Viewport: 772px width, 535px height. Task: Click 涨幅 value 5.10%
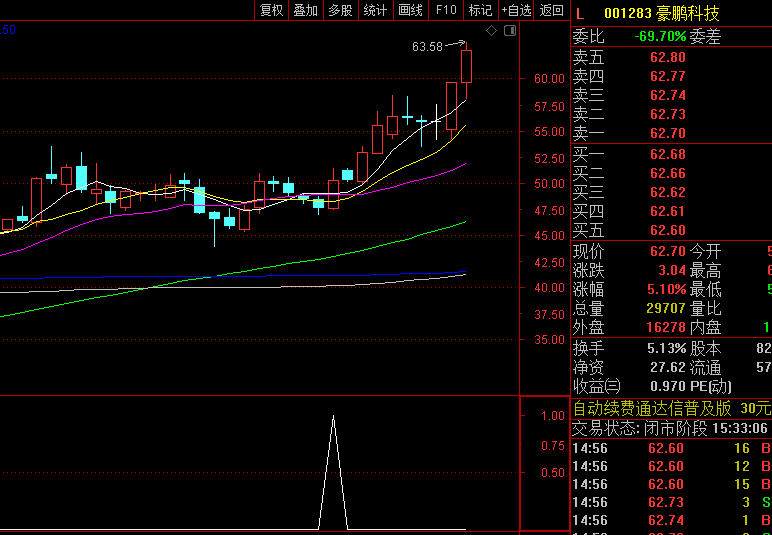tap(667, 289)
